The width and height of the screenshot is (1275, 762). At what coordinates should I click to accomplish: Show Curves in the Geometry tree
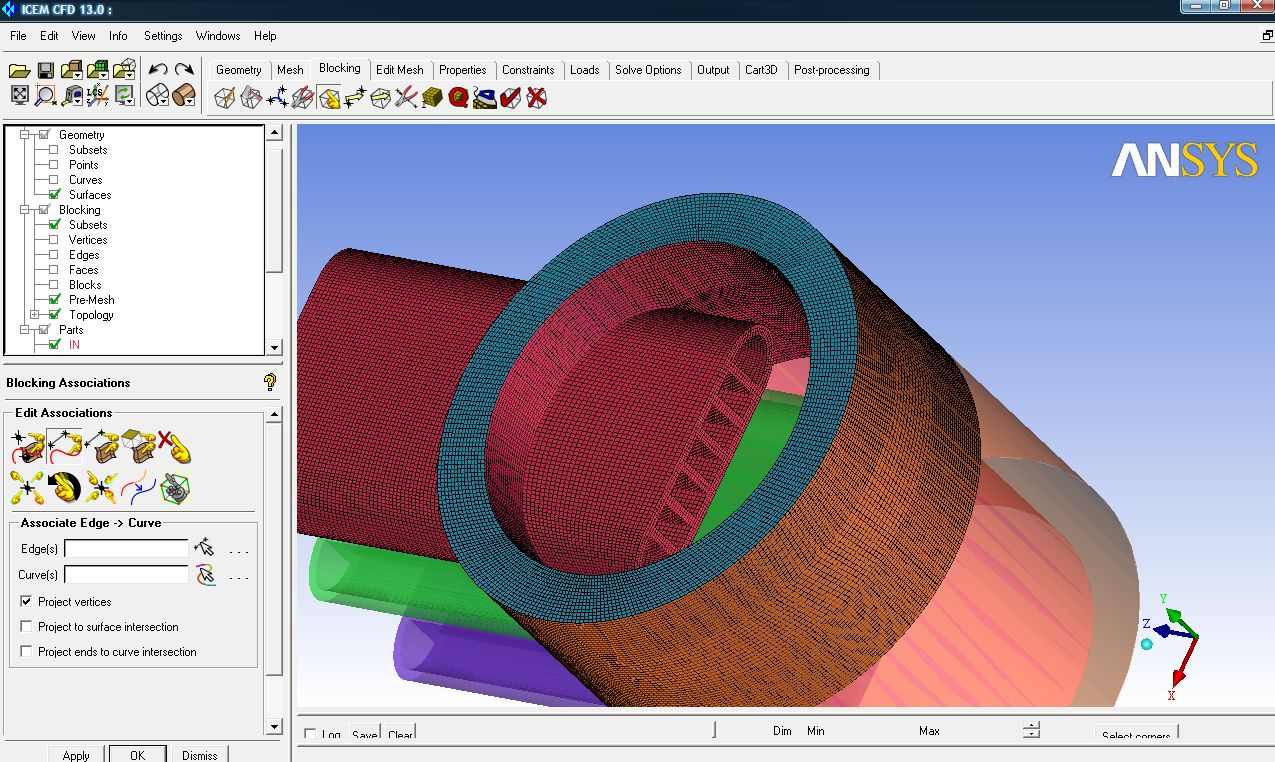click(54, 180)
